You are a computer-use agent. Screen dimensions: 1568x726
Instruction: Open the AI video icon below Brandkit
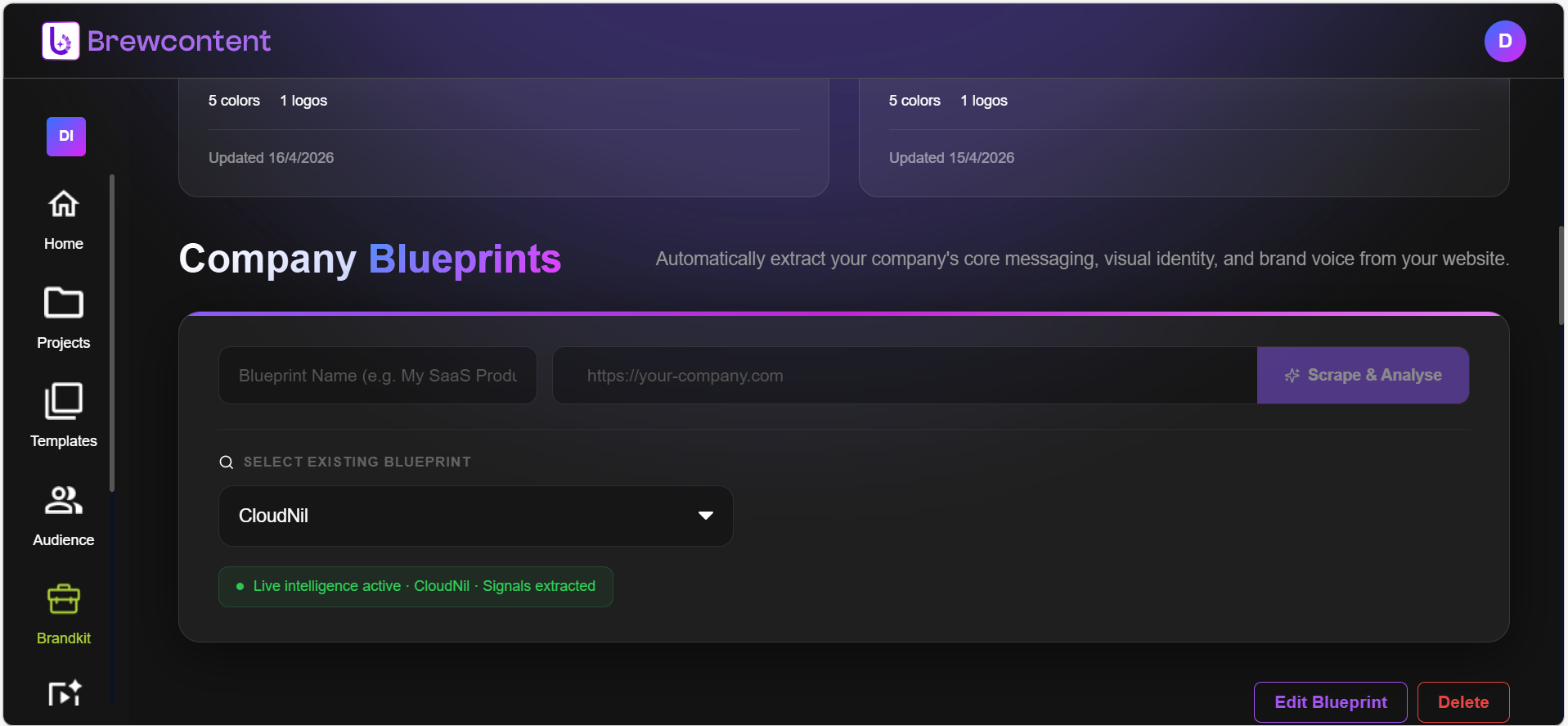click(x=65, y=693)
